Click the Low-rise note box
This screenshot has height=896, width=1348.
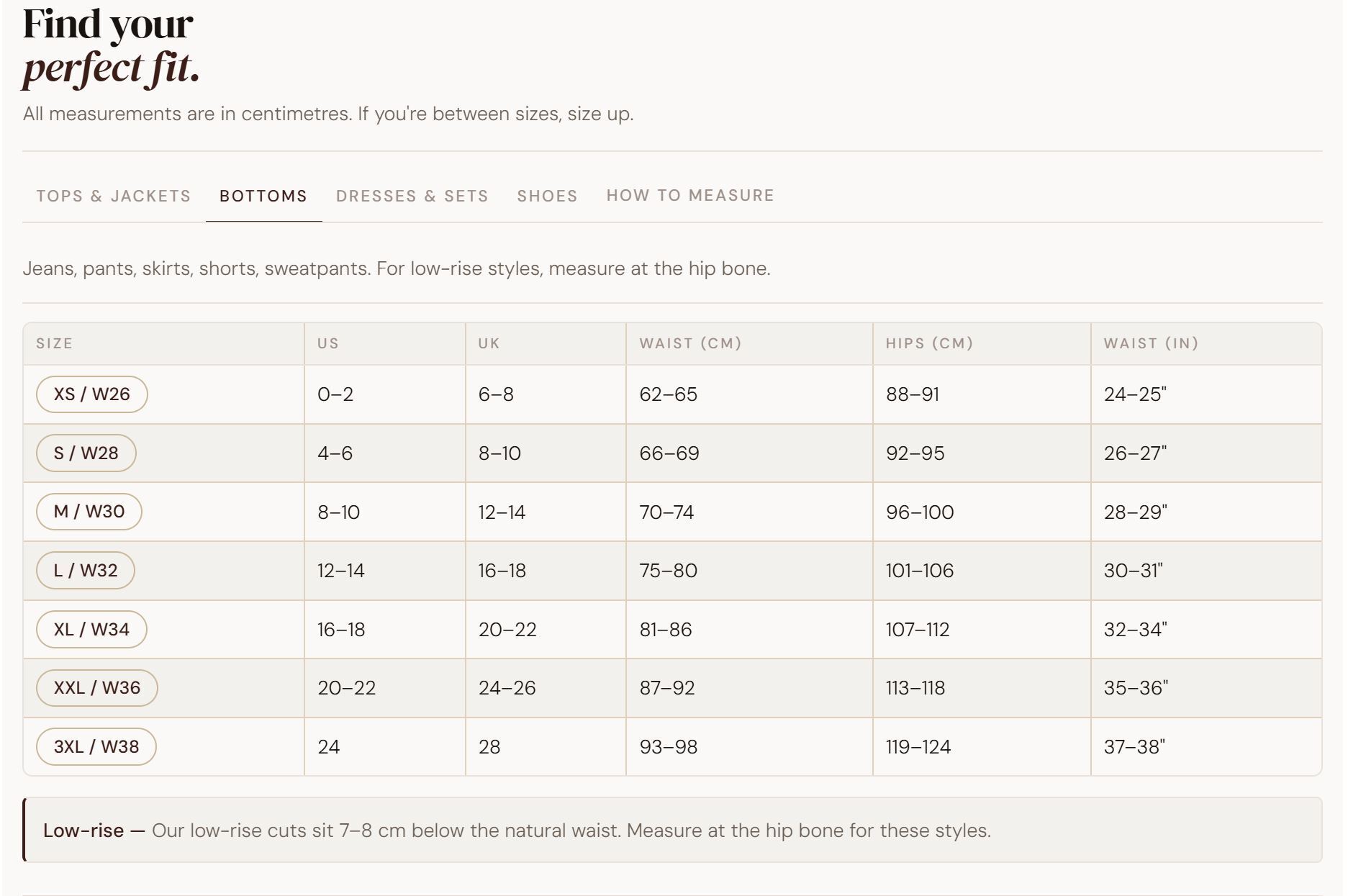(672, 830)
